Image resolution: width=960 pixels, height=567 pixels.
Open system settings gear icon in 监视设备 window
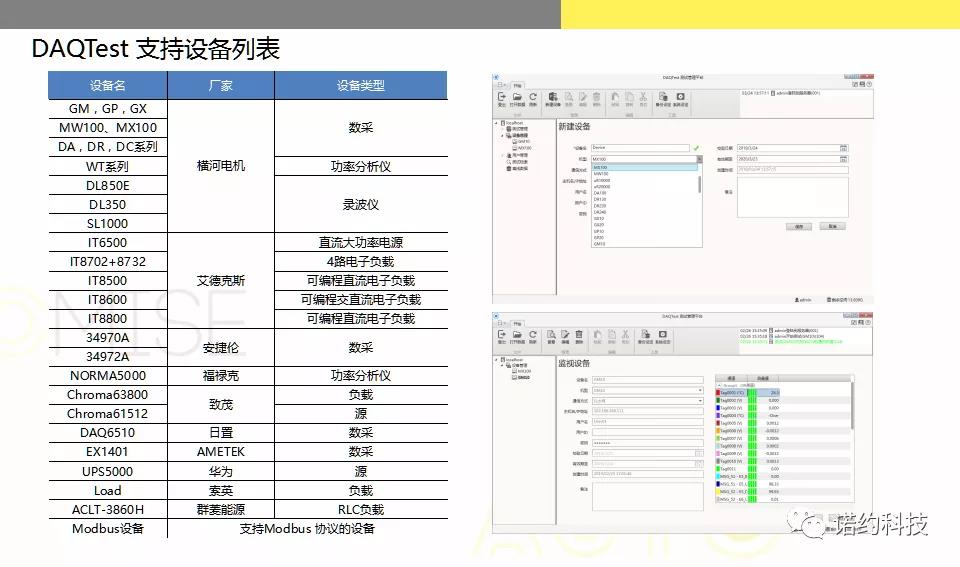[663, 334]
